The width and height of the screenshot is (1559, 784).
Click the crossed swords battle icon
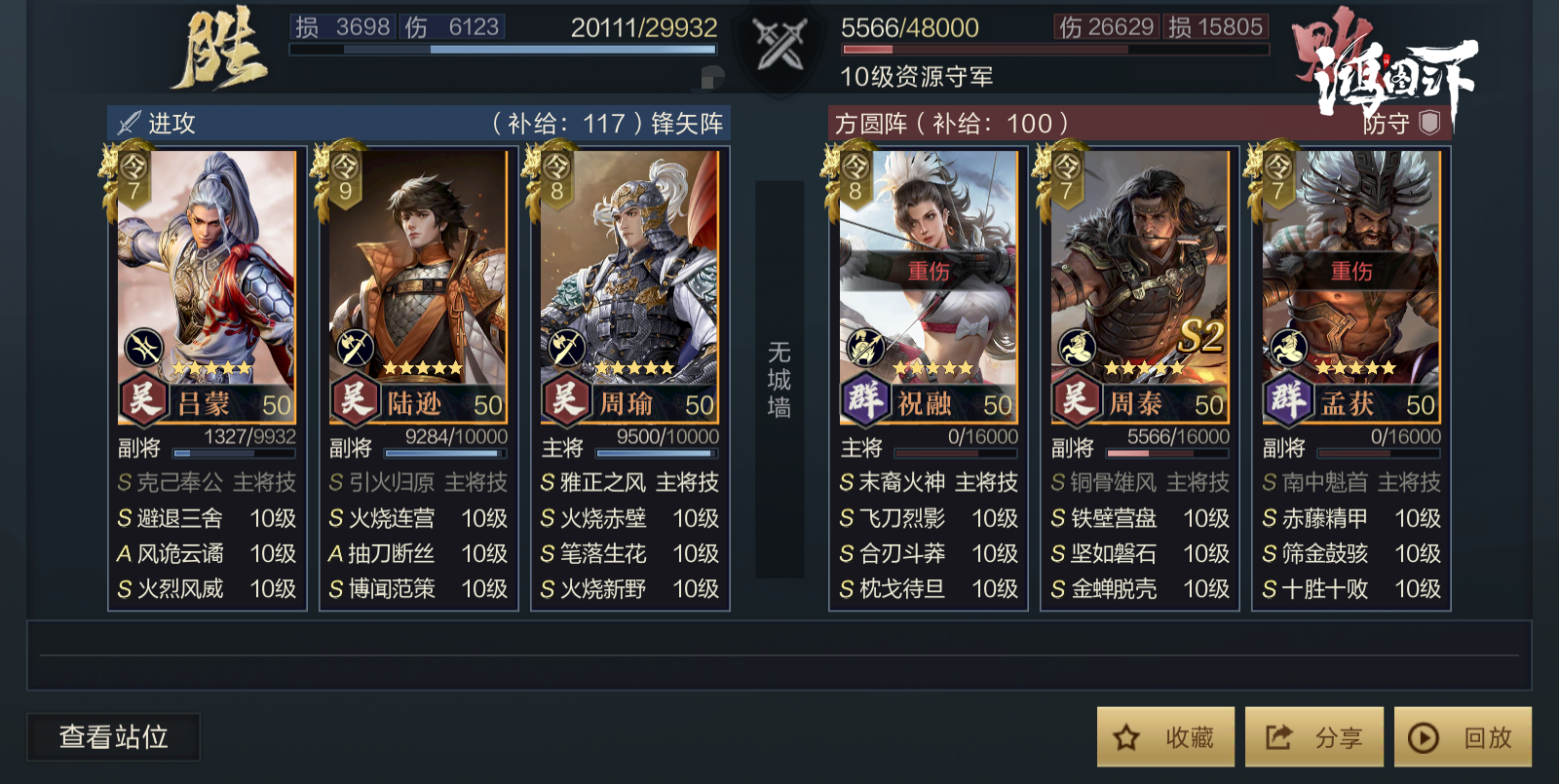point(780,44)
